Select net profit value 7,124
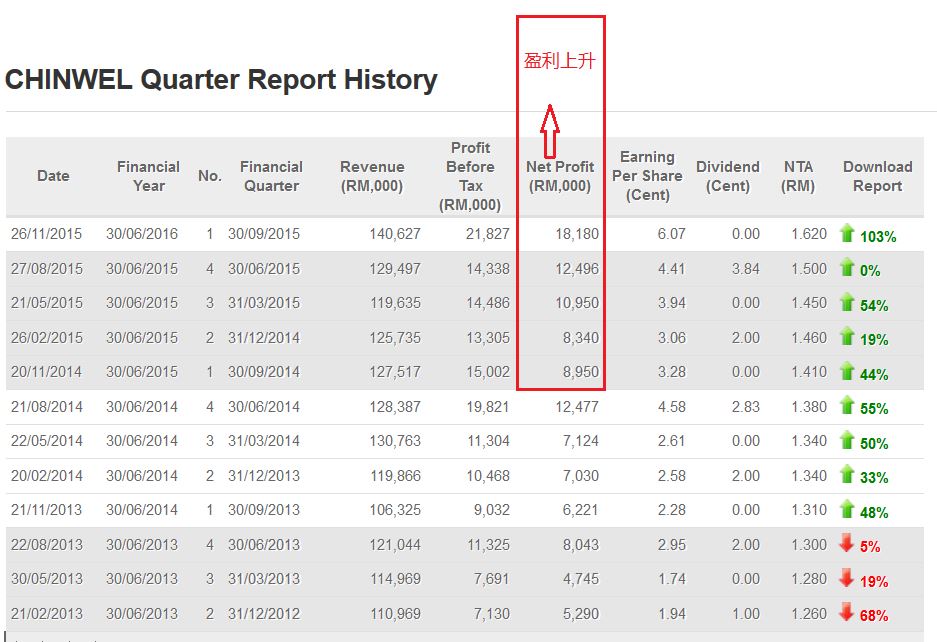Viewport: 937px width, 642px height. click(580, 441)
